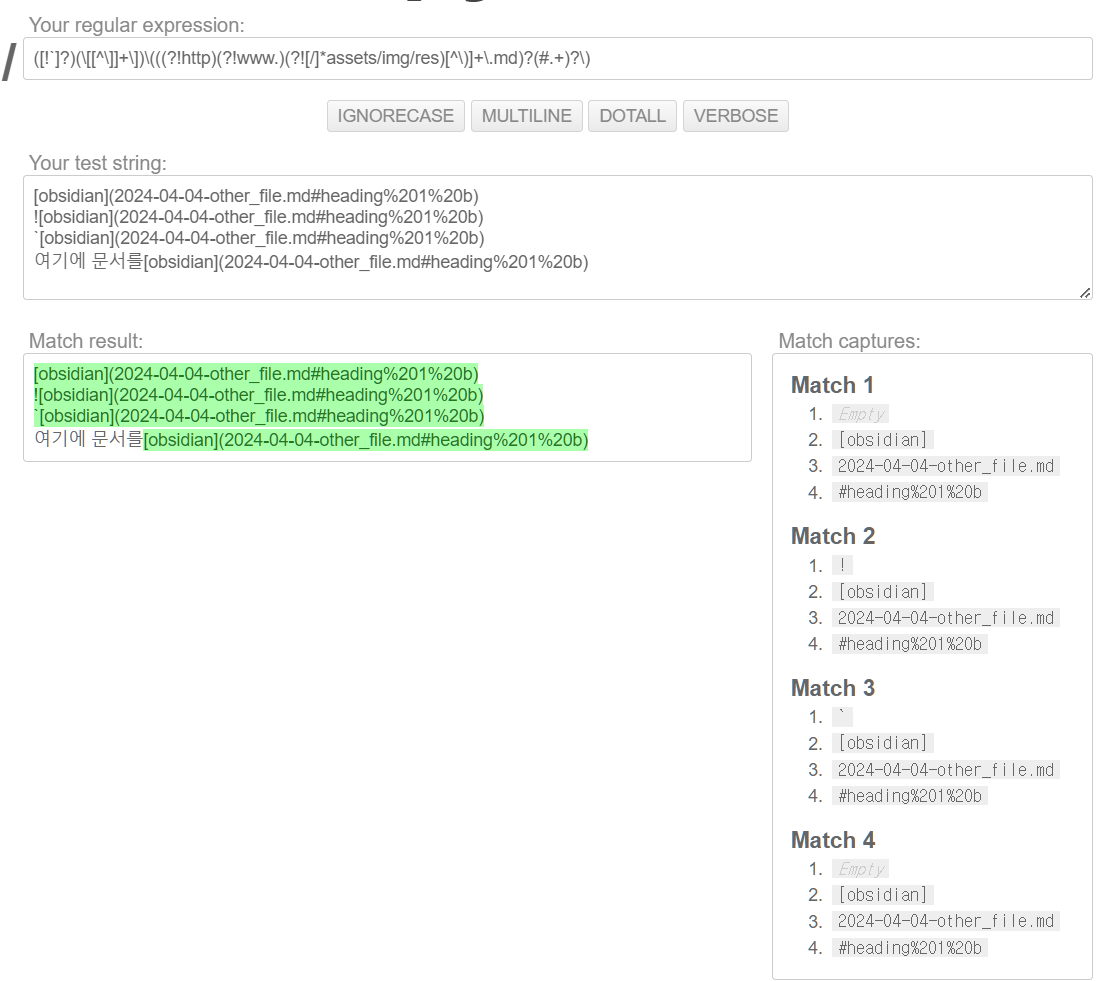This screenshot has height=981, width=1099.
Task: Click the '!' capture under Match 2
Action: click(x=842, y=565)
